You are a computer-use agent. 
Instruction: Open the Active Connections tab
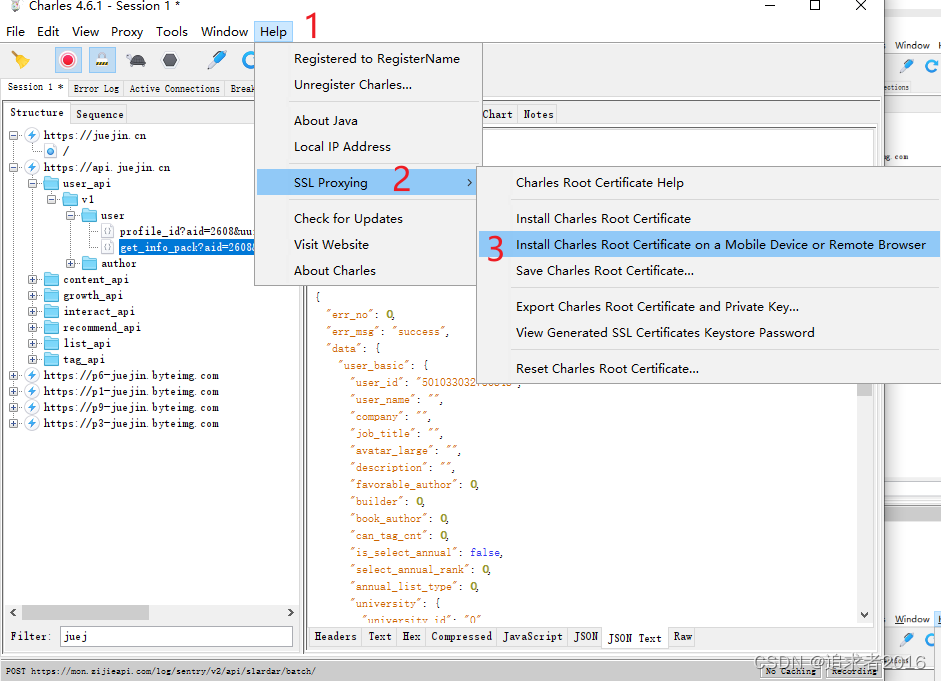[175, 88]
